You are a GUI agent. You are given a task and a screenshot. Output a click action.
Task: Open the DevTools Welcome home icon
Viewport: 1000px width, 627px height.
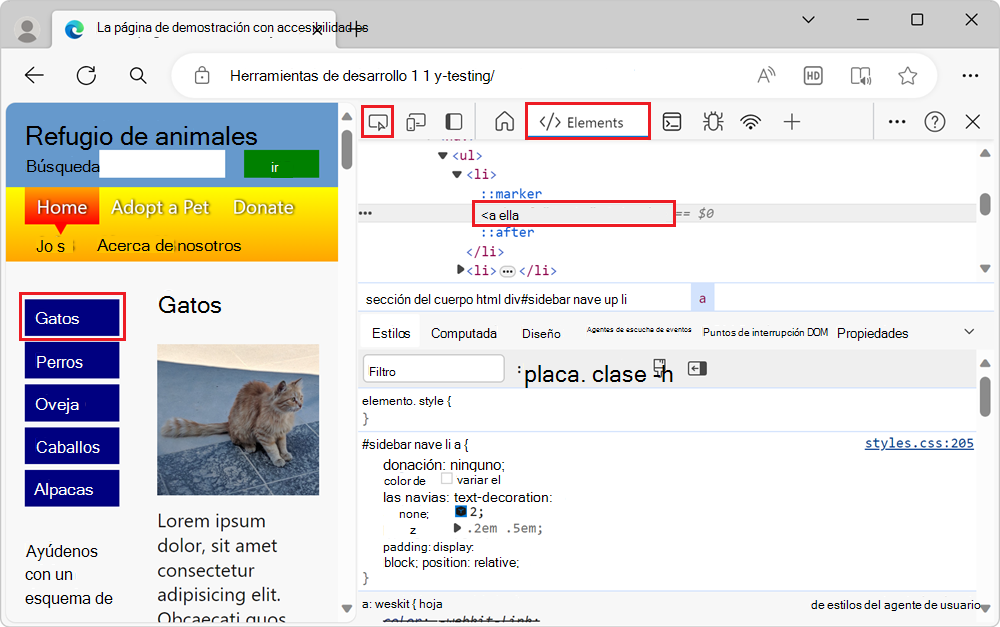(x=504, y=121)
